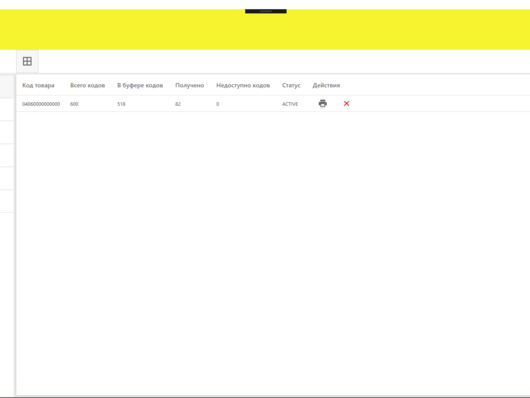Select the 'Всего кодов' column header
The height and width of the screenshot is (398, 530).
click(88, 85)
